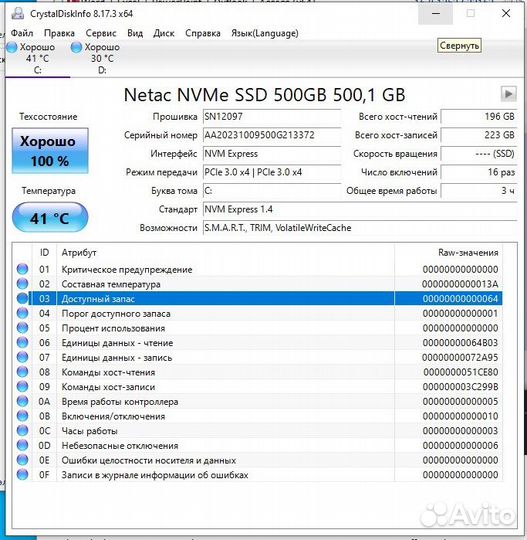Click the 41 °C temperature button

(x=50, y=218)
